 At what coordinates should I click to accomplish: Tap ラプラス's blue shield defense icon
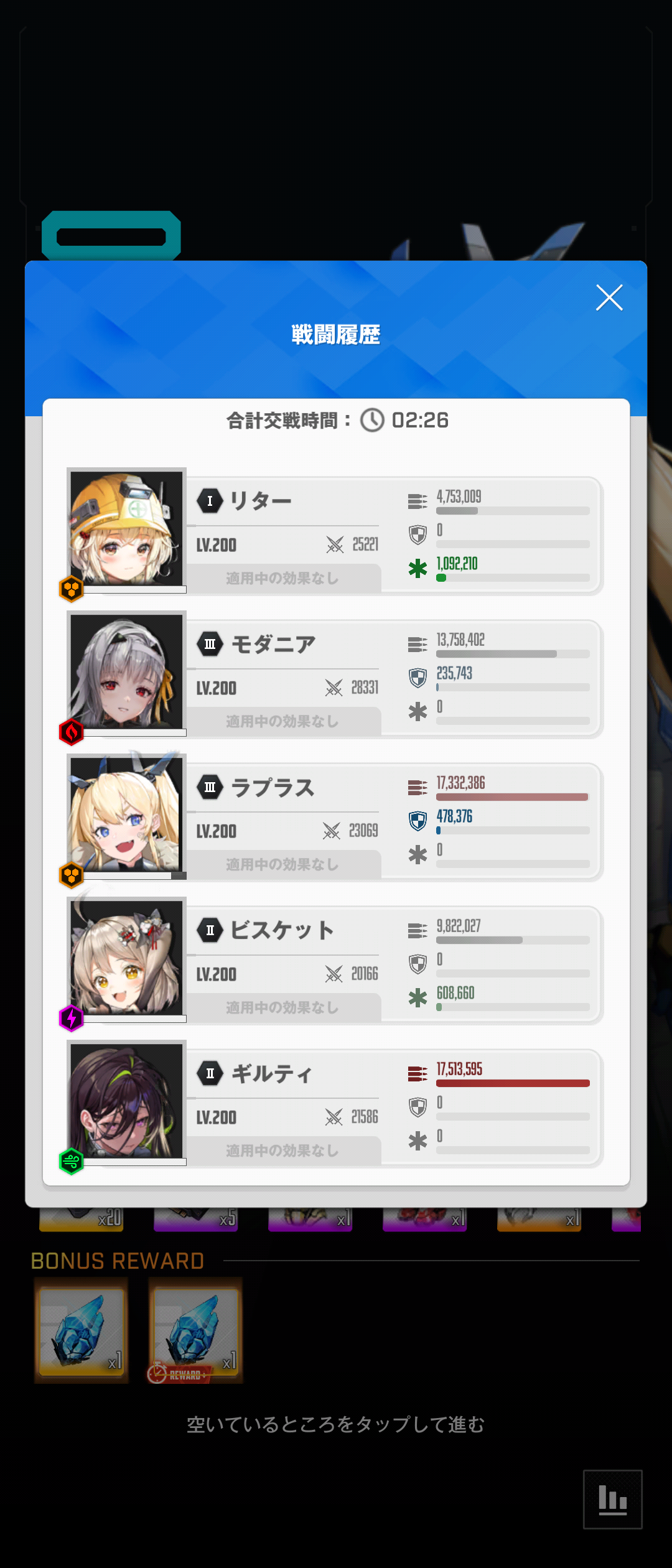tap(418, 821)
